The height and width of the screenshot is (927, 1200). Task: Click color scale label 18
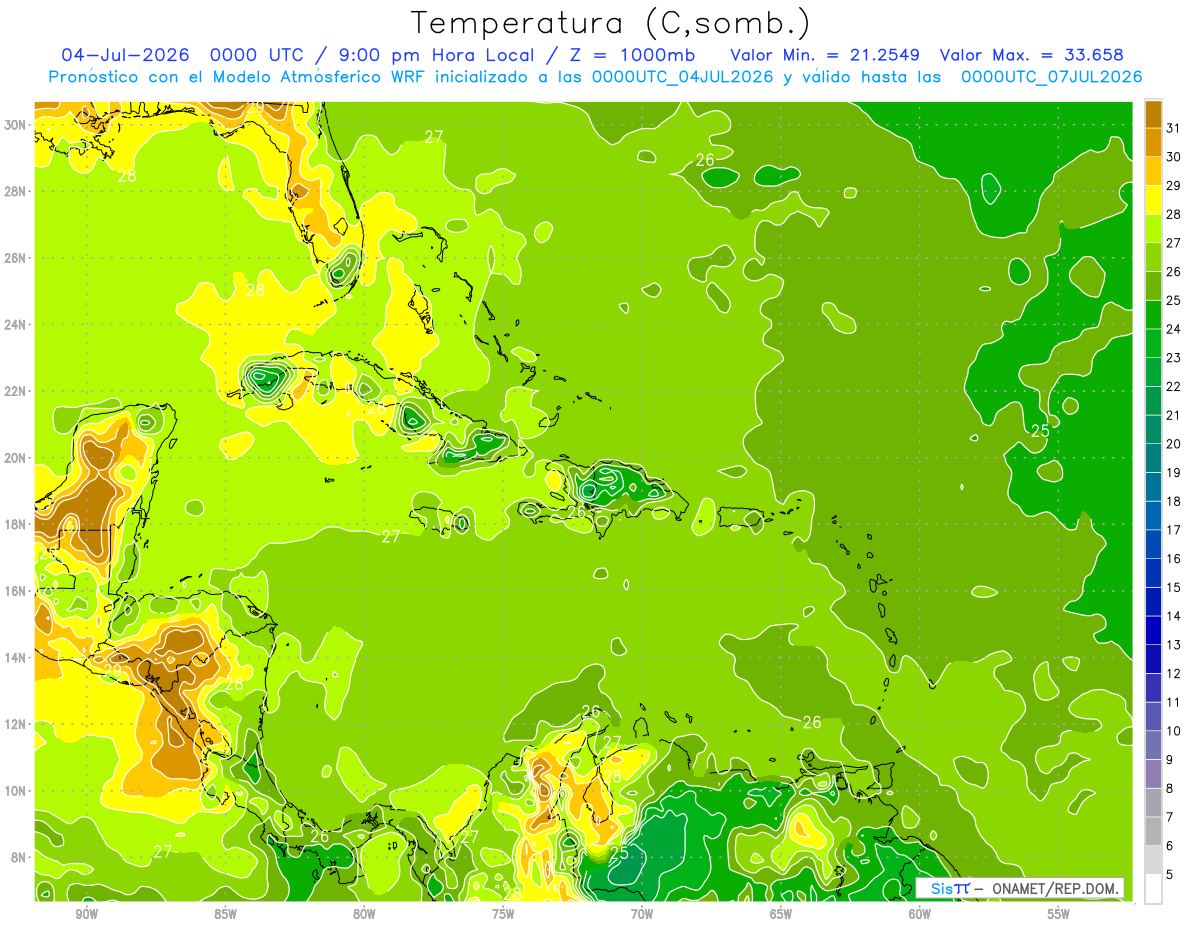1174,501
